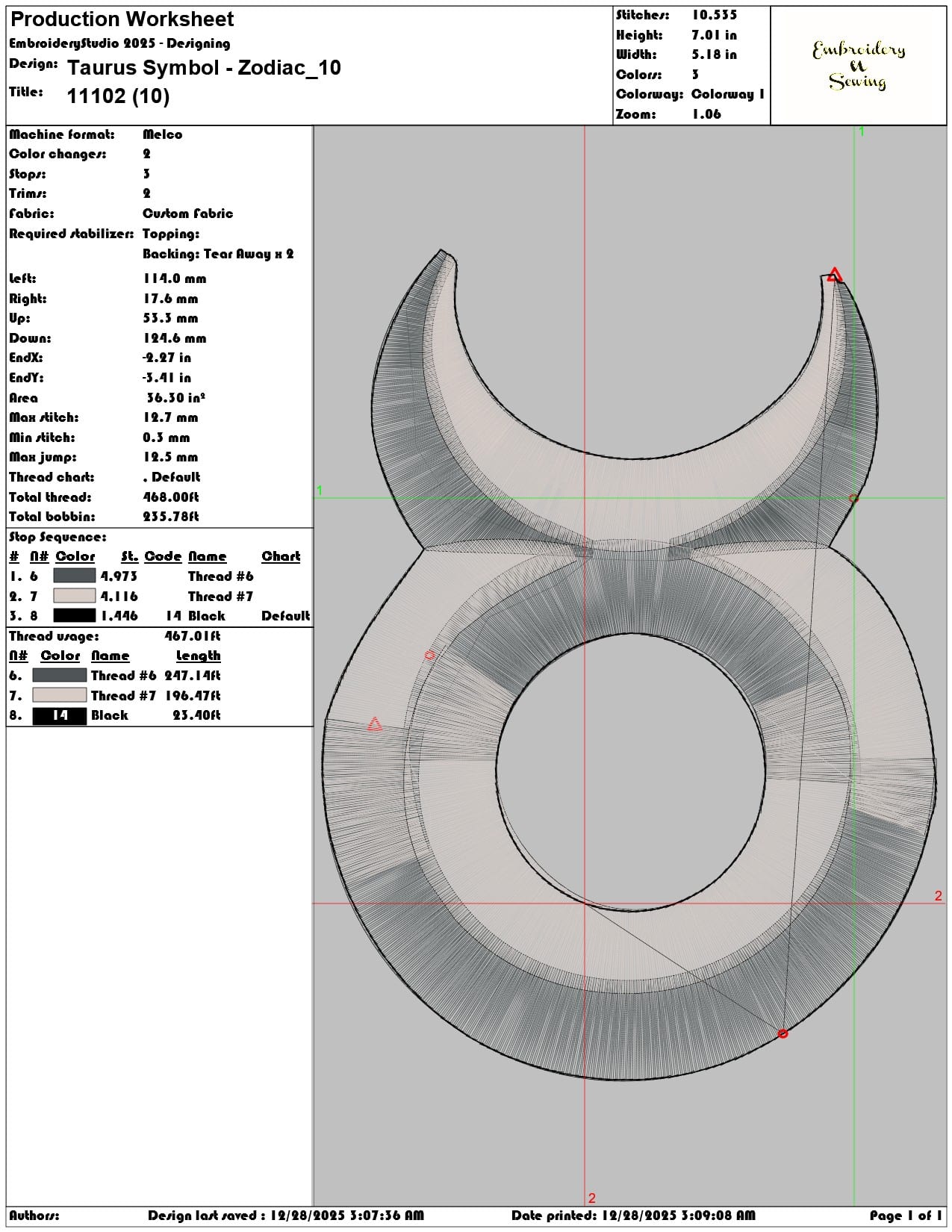This screenshot has height=1232, width=952.
Task: Click the Colorway value Colorway 1
Action: (728, 94)
